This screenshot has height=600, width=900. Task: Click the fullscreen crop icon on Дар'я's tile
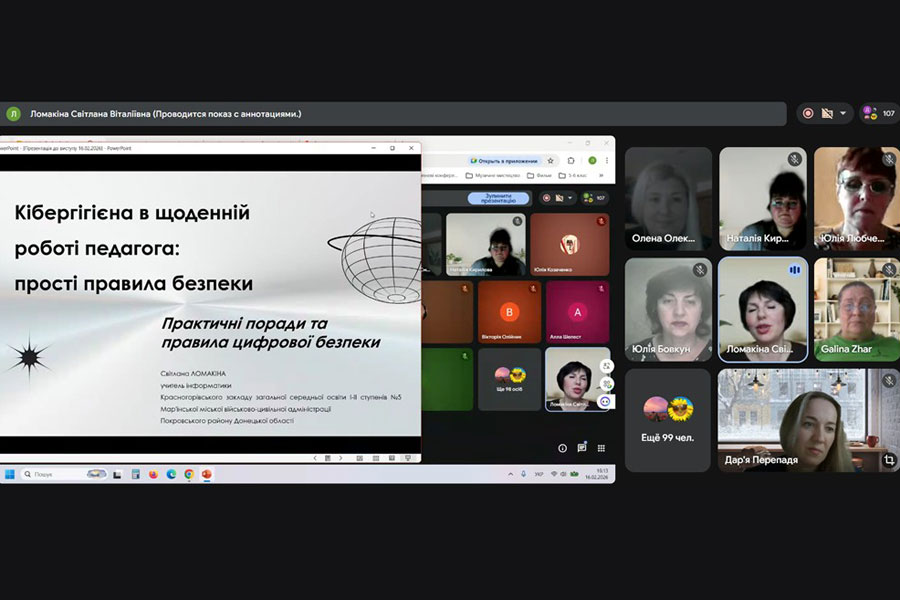tap(888, 460)
